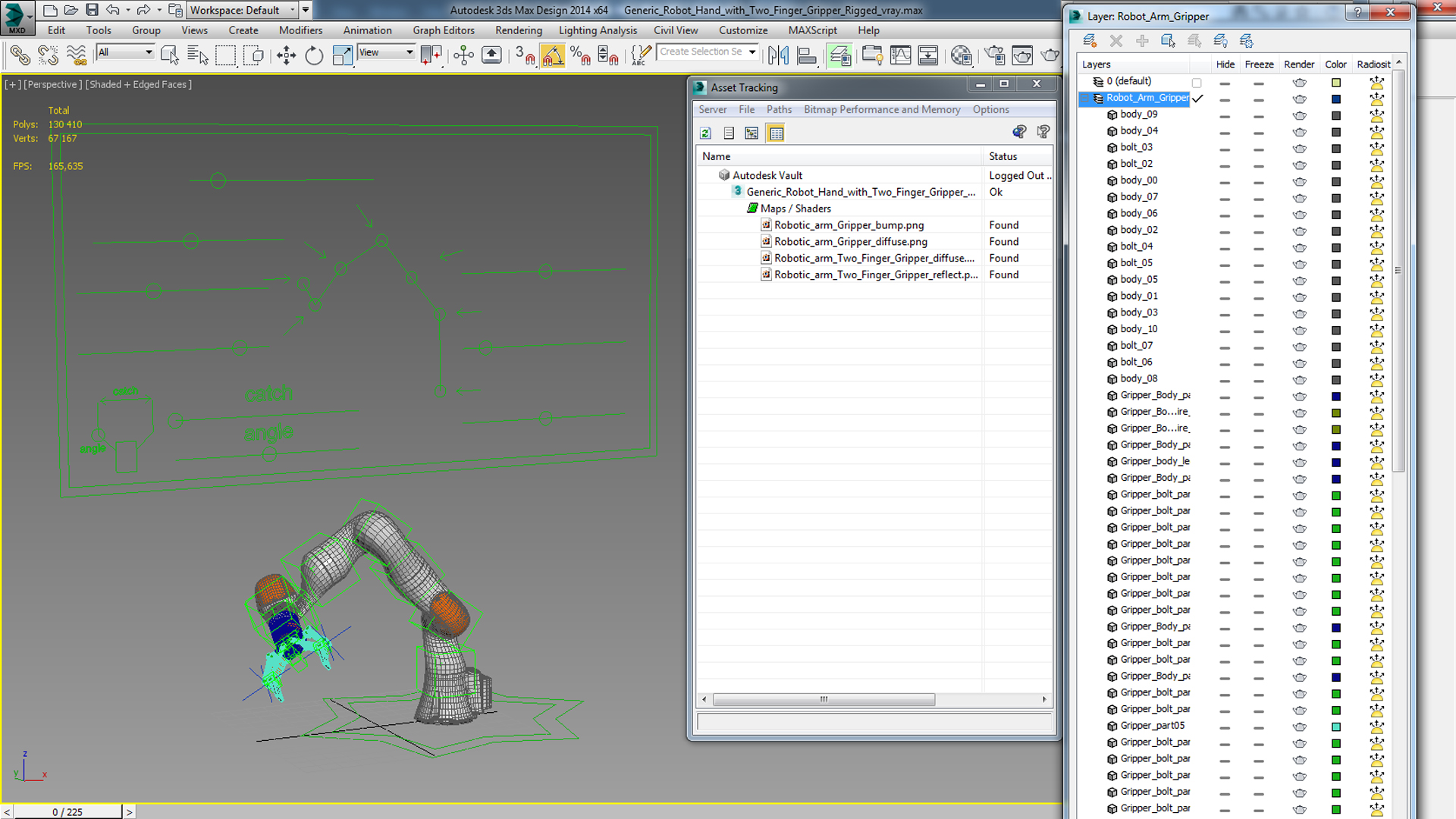Click the Layers column header
The image size is (1456, 819).
click(x=1134, y=64)
